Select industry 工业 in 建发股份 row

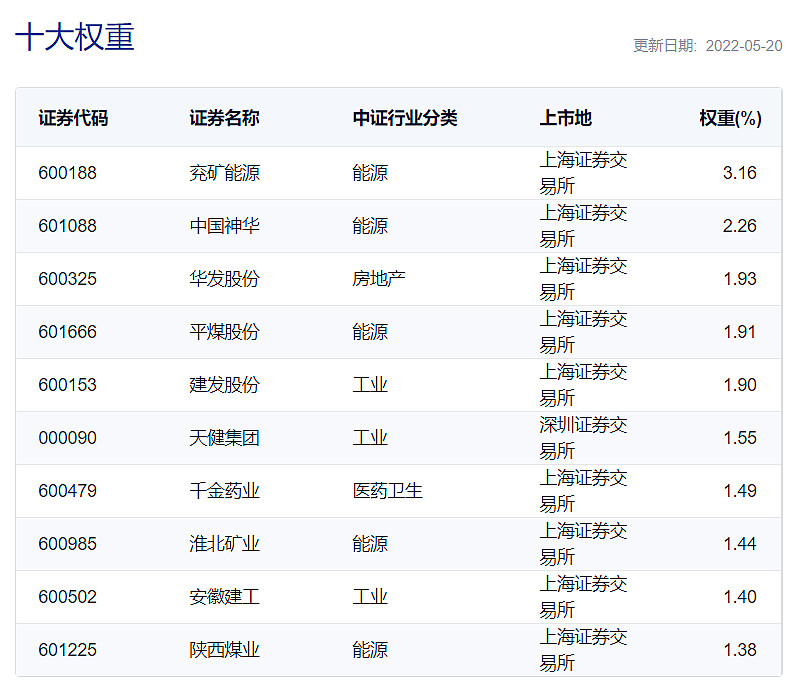[370, 385]
